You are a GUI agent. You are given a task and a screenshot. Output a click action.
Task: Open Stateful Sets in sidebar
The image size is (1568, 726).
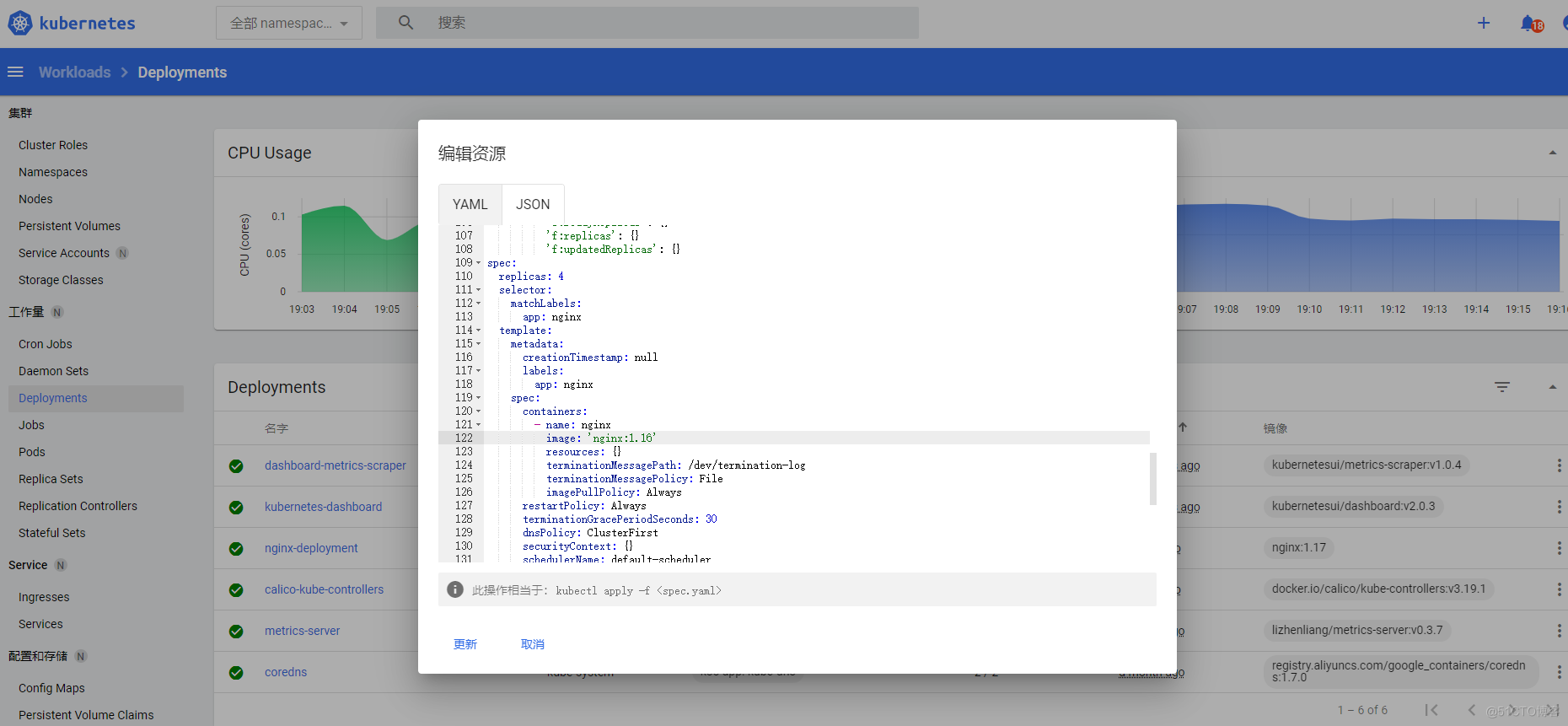tap(52, 533)
